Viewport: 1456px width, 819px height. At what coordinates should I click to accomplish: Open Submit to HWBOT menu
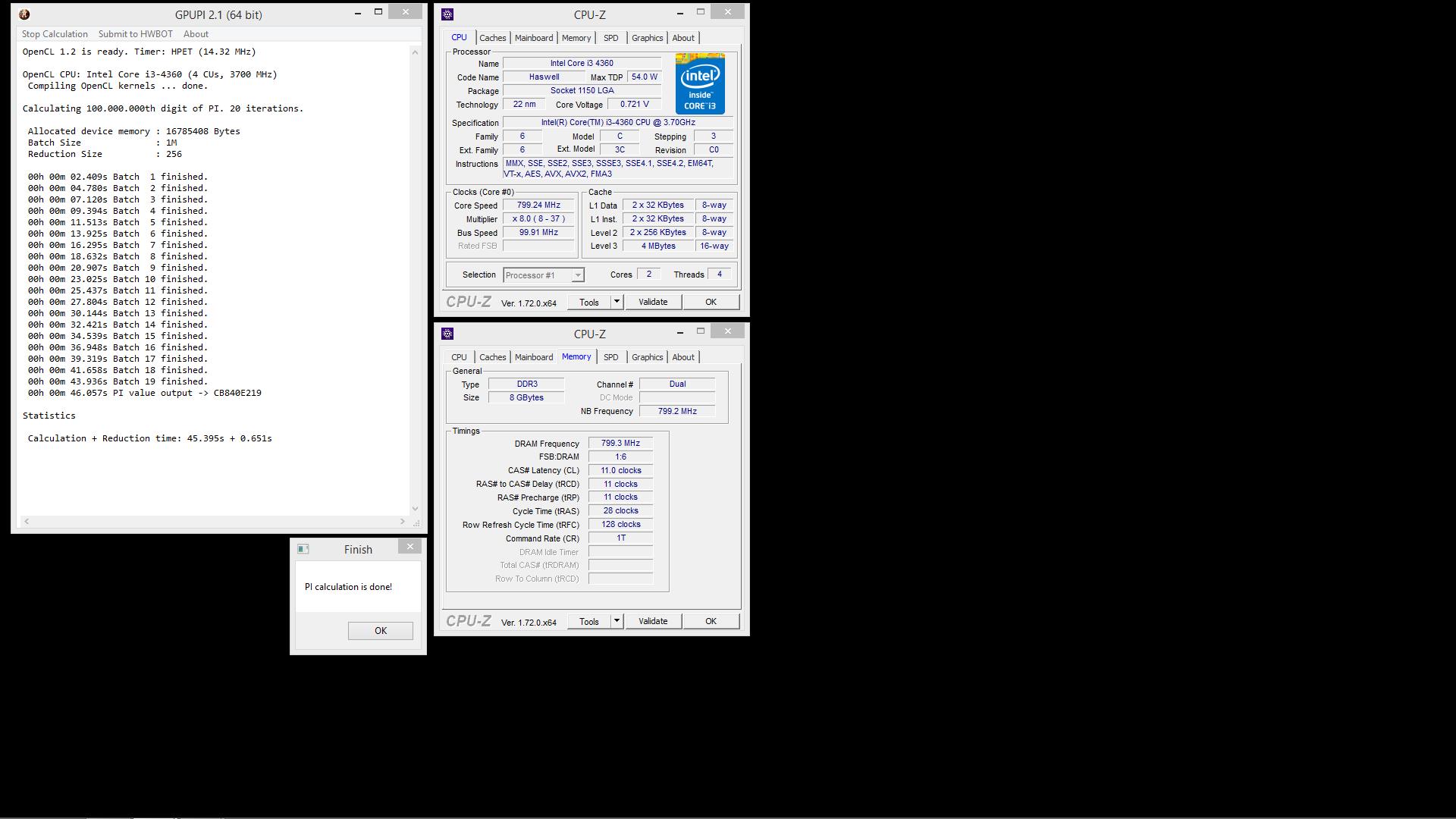tap(135, 34)
